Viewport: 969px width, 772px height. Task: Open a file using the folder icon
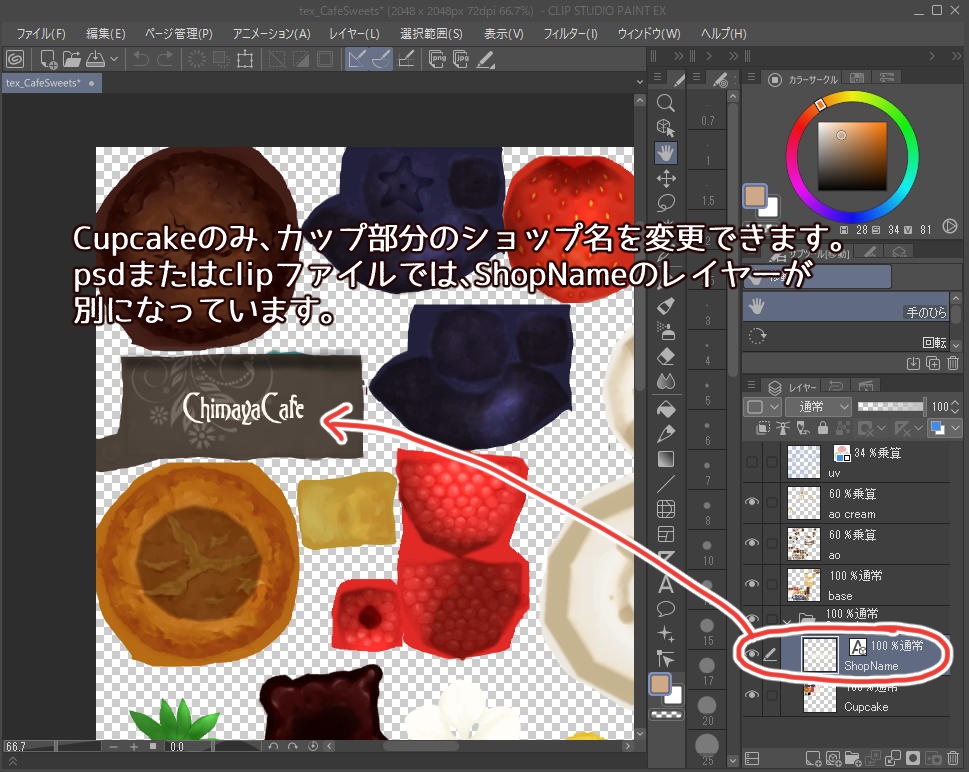72,59
